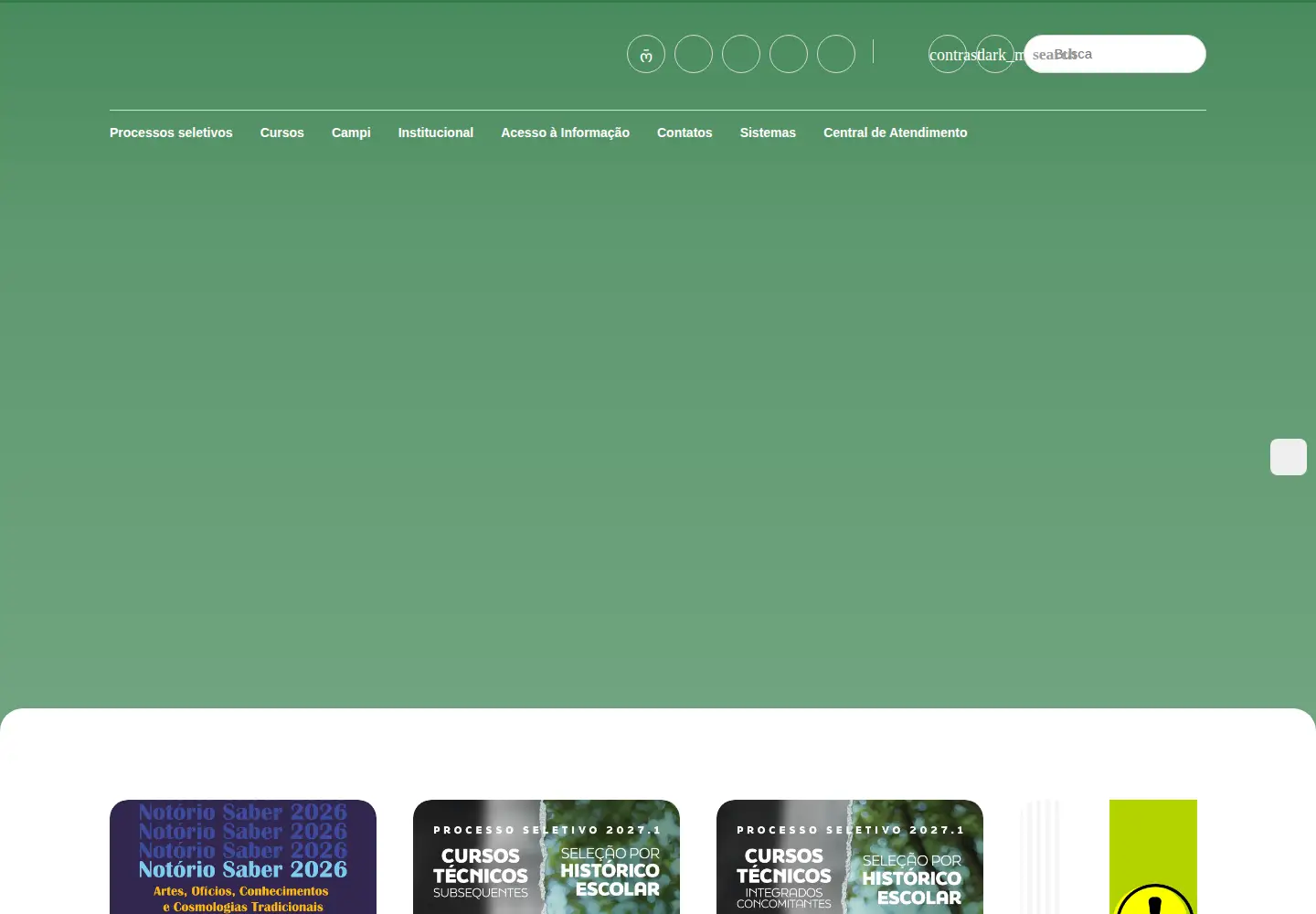Open the Processos seletivos menu
Screen dimensions: 1316x914
[171, 133]
